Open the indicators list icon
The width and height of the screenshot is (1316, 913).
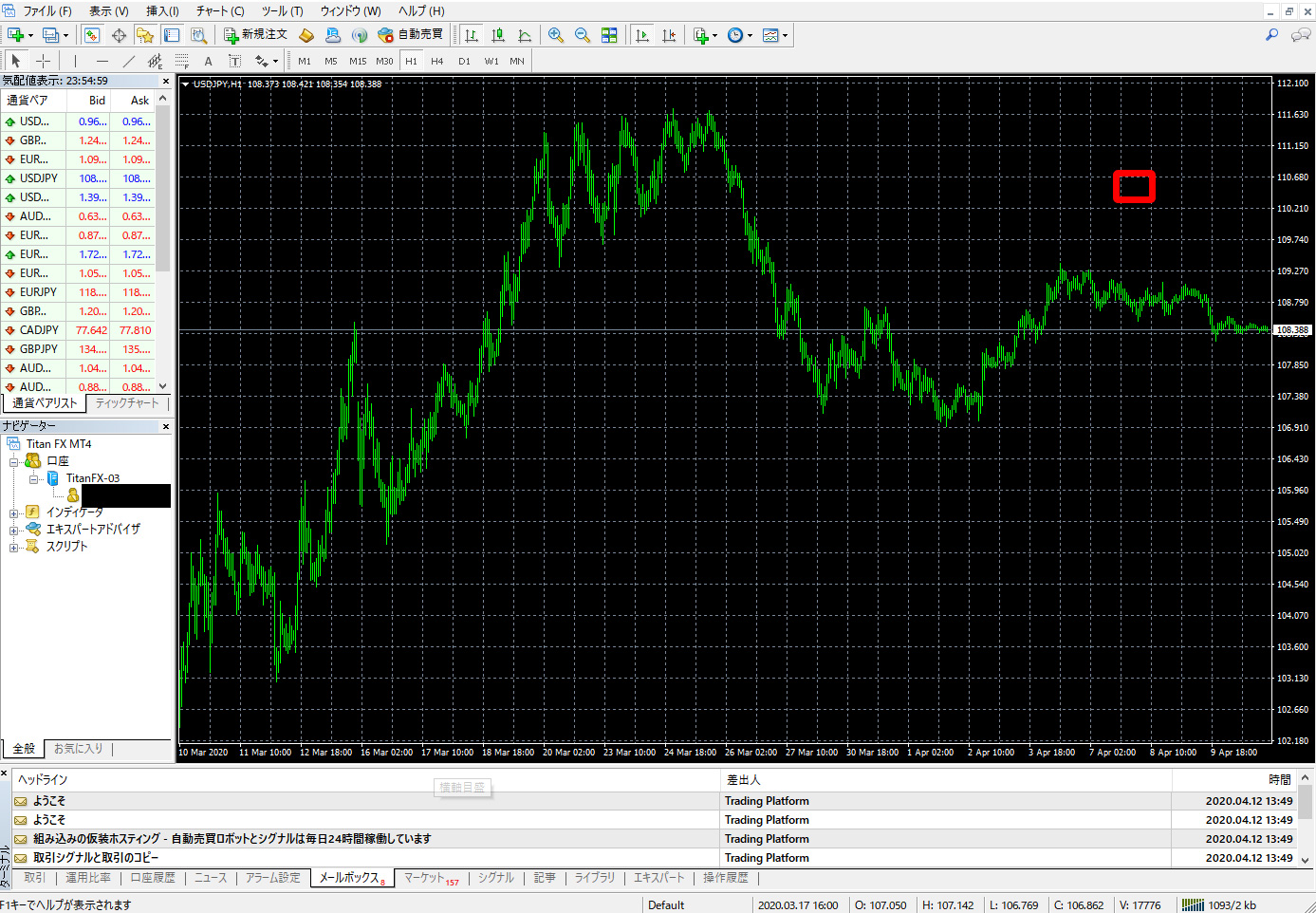[x=701, y=35]
